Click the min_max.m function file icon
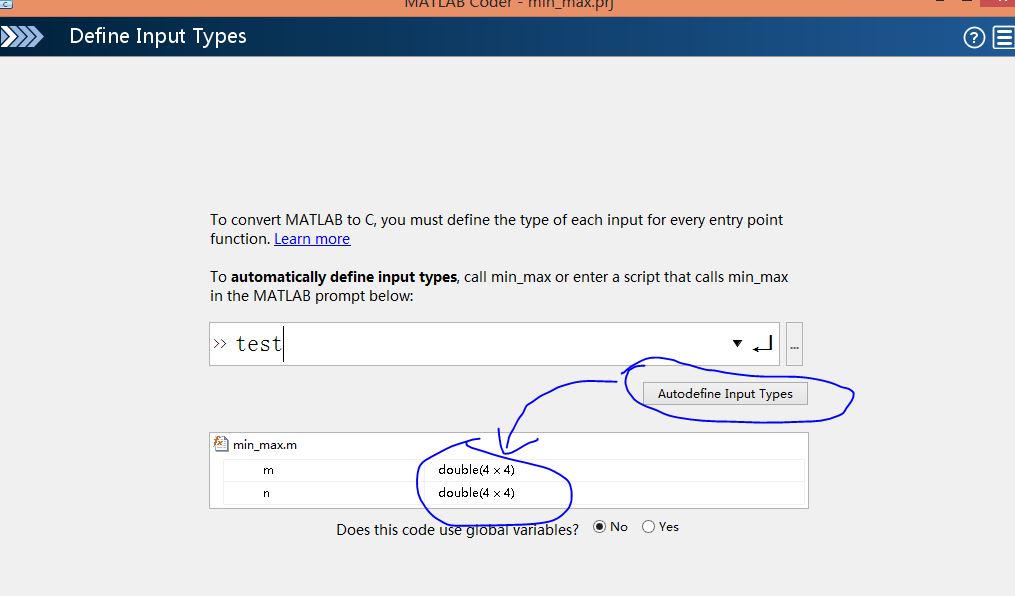 (x=221, y=444)
